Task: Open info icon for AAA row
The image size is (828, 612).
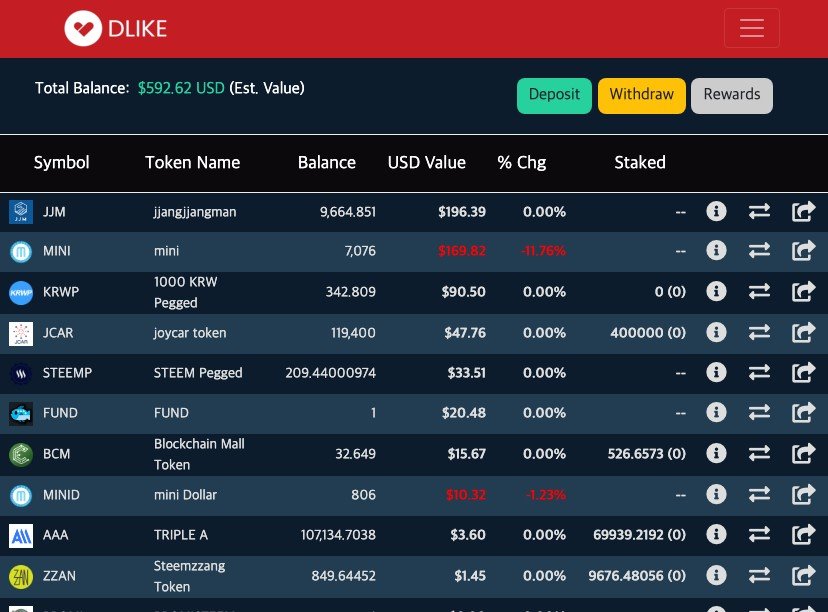Action: 716,535
